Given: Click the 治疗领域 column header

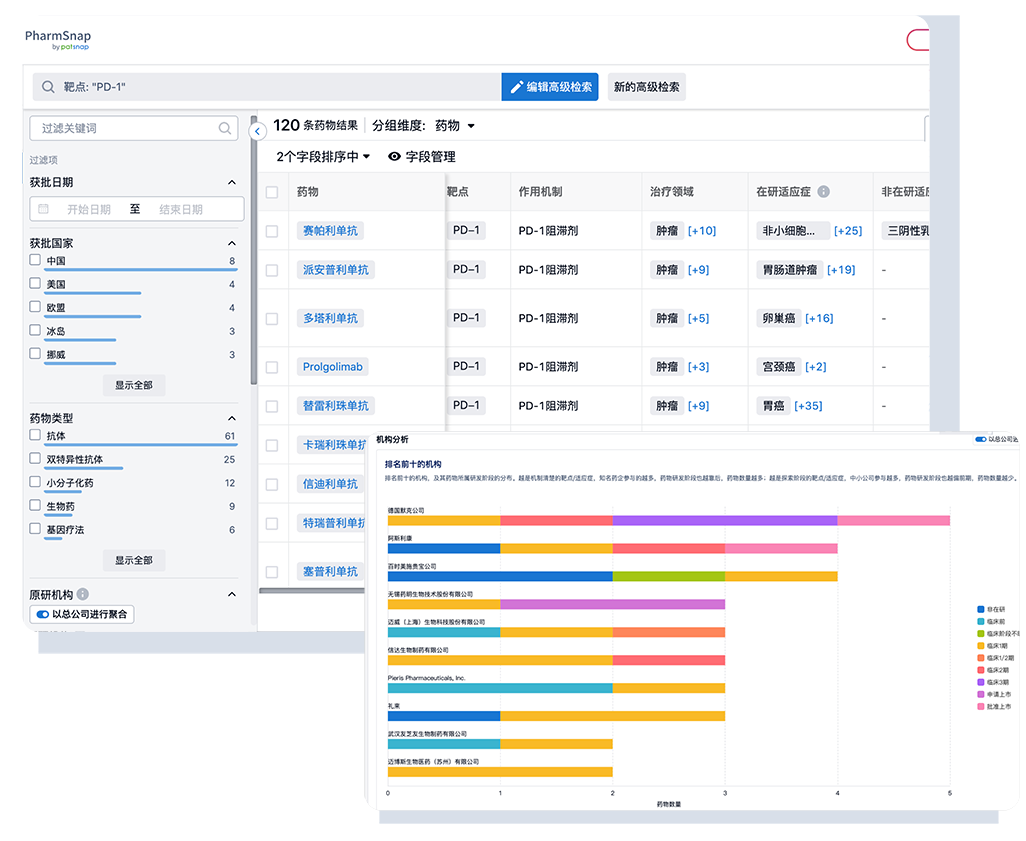Looking at the screenshot, I should [671, 192].
